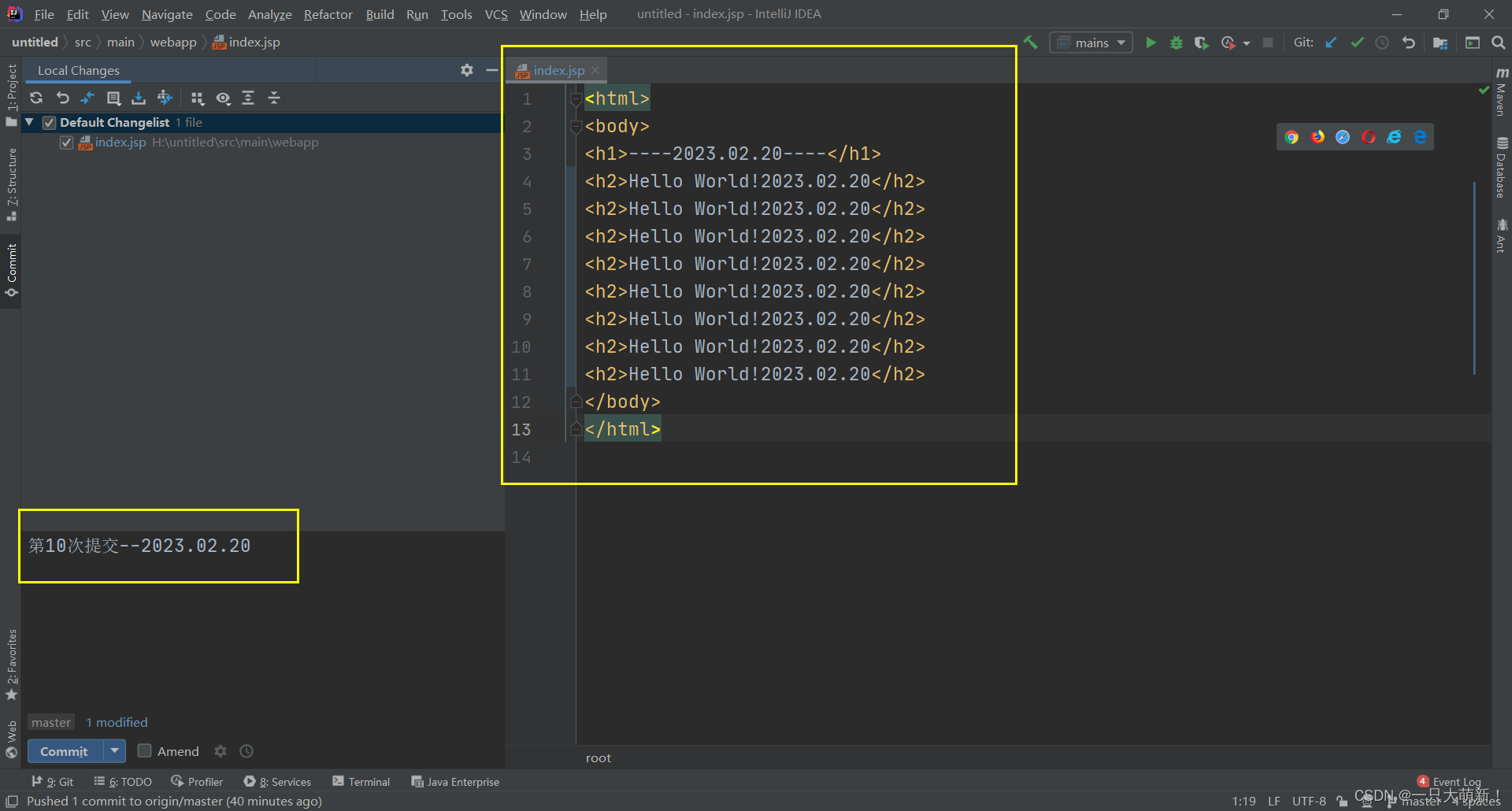Click the Git Commit checkmark icon

[x=1357, y=43]
